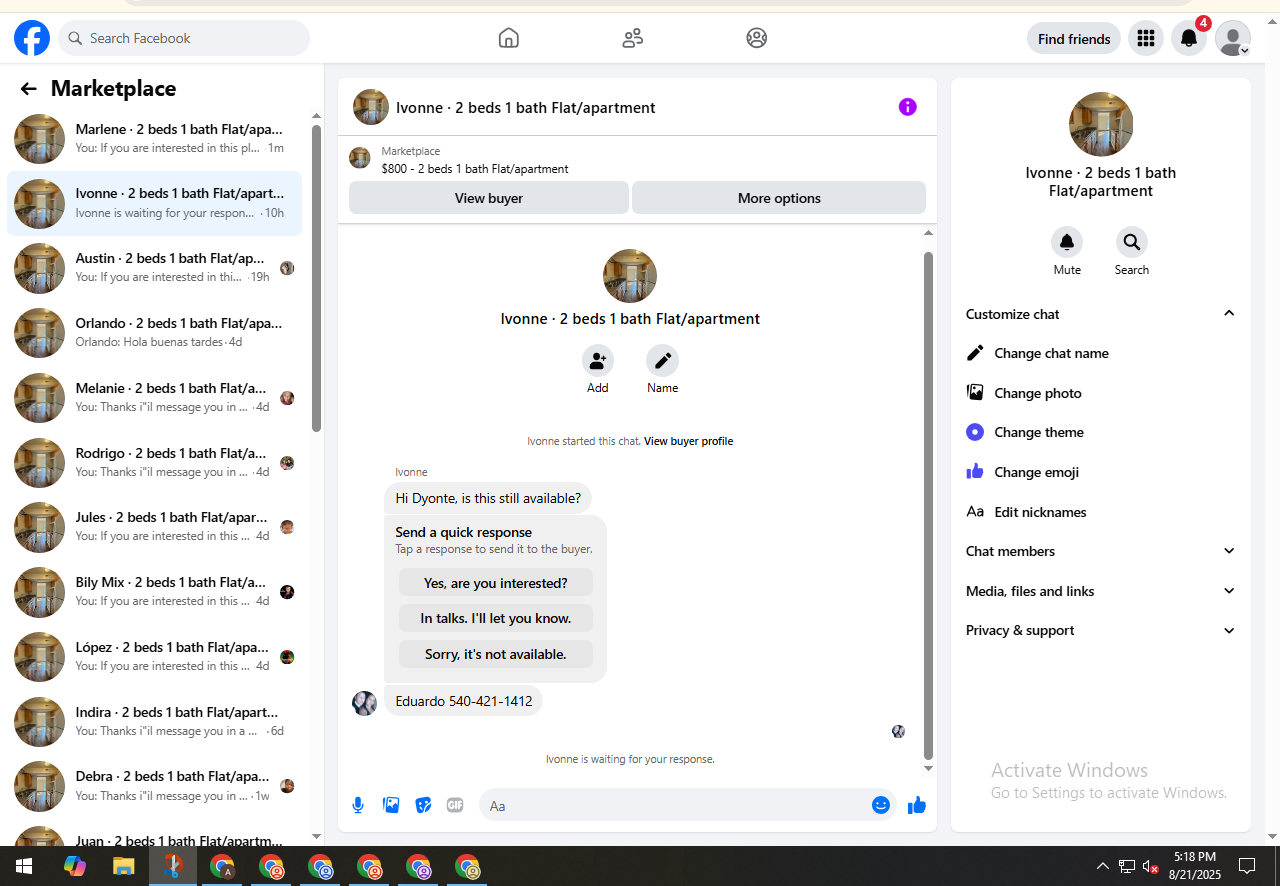Open the View buyer profile link

688,441
